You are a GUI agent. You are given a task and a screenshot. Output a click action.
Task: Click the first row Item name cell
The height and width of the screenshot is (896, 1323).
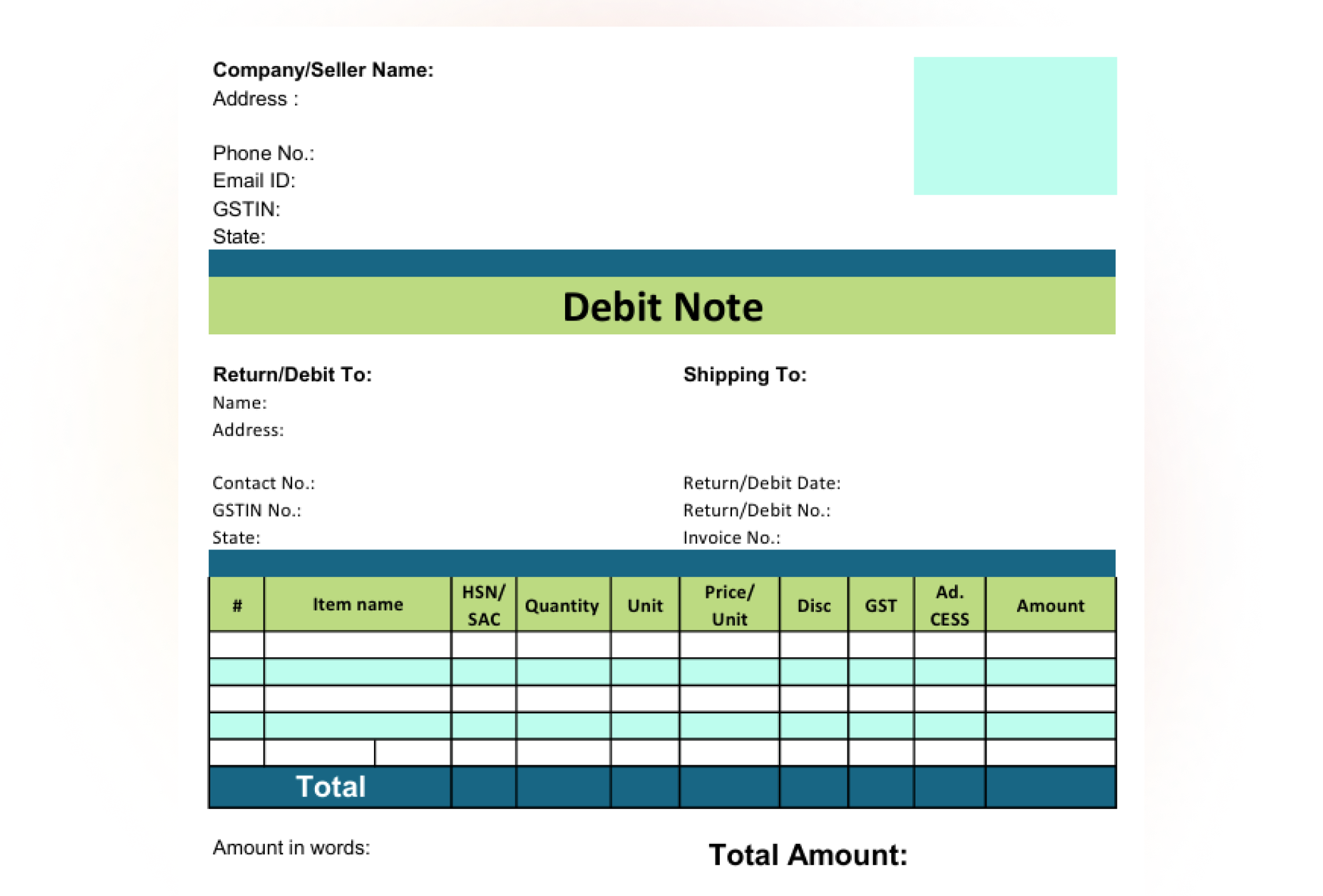(x=357, y=645)
